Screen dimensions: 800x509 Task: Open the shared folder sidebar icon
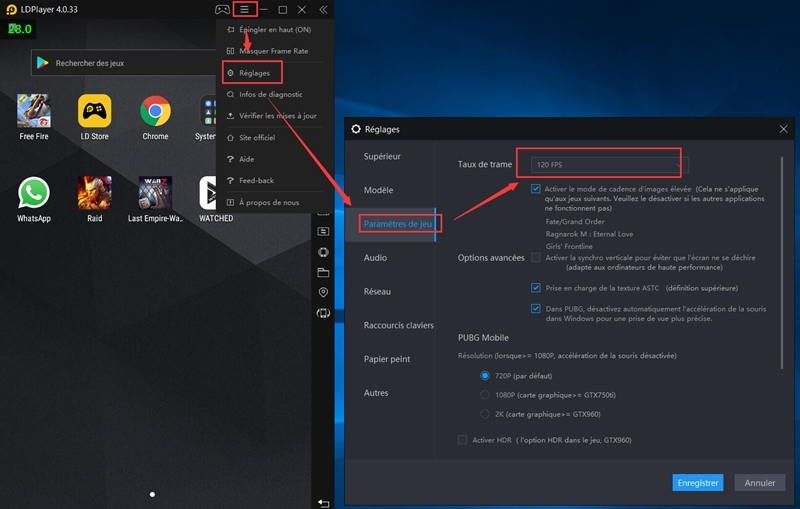(323, 272)
